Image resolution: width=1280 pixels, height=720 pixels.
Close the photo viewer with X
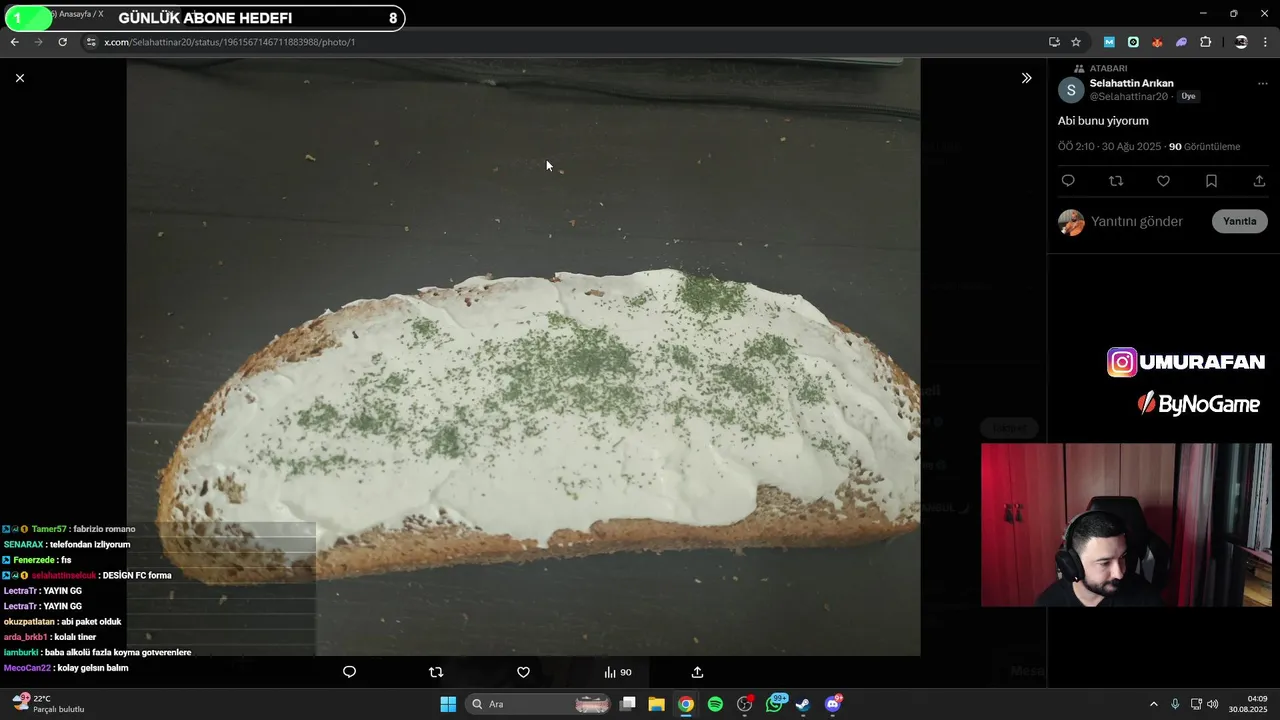point(19,78)
